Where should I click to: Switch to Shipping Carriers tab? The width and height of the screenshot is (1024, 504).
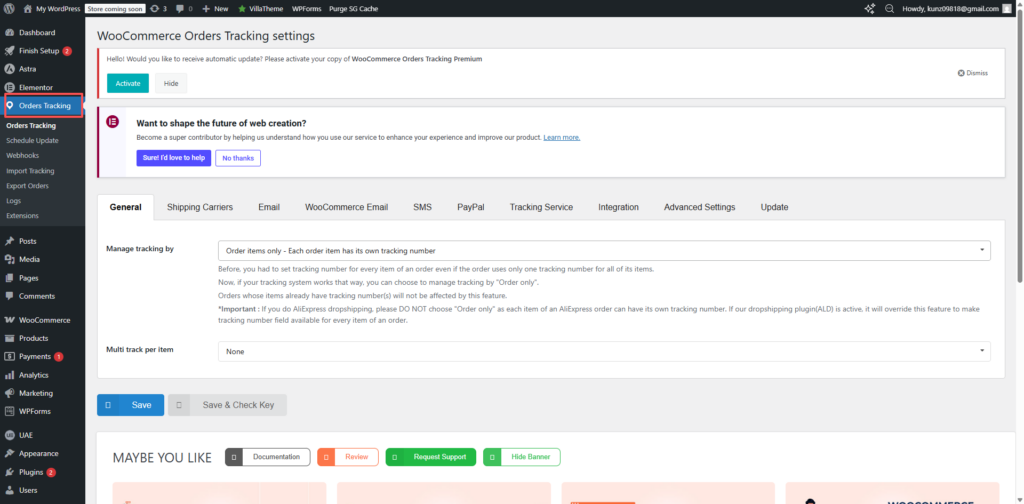pos(200,207)
